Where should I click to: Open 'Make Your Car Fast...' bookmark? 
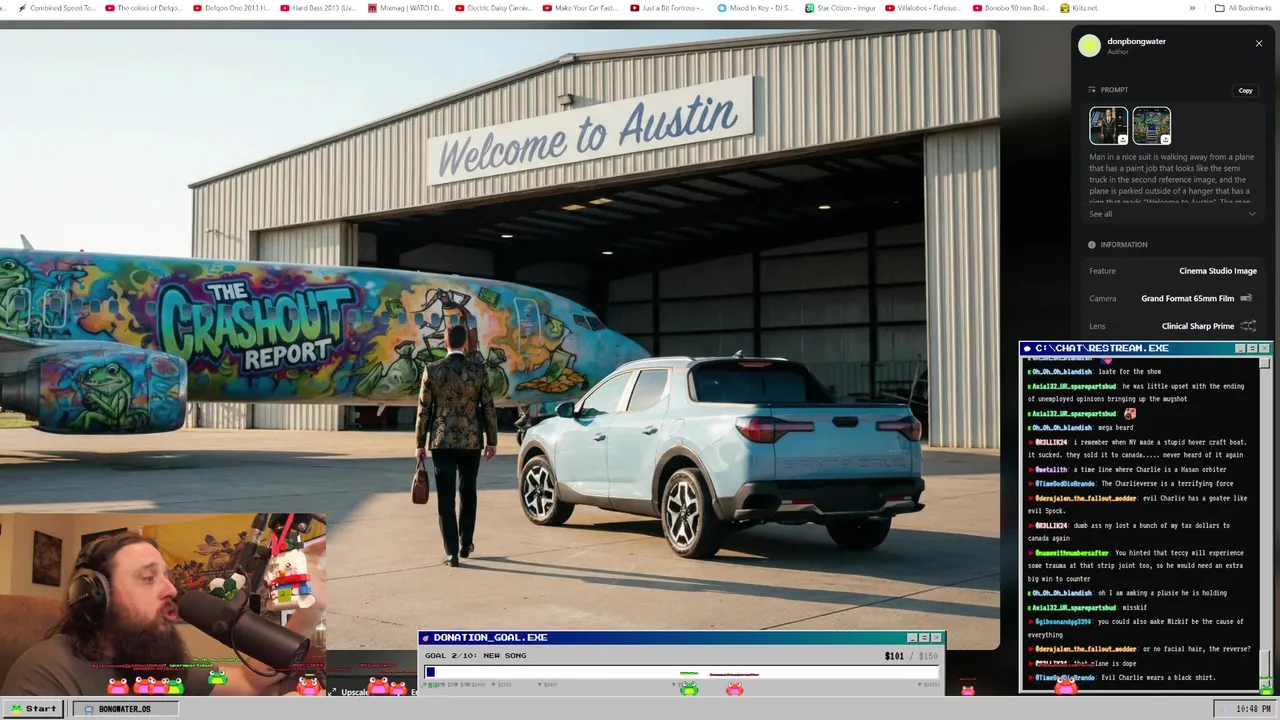coord(580,8)
